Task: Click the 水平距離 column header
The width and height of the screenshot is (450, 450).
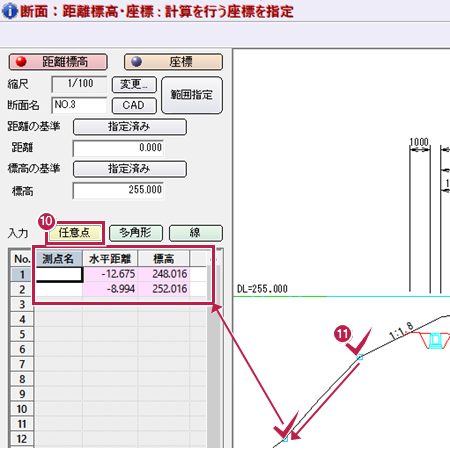Action: (x=110, y=259)
